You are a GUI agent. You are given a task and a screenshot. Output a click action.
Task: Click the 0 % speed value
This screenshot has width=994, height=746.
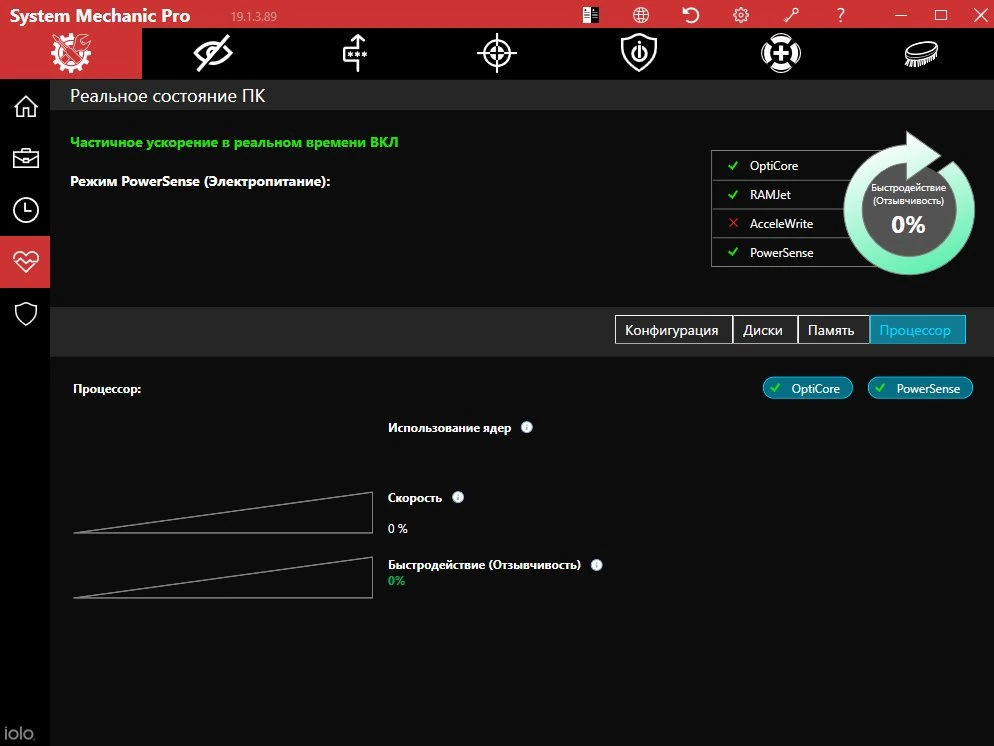pyautogui.click(x=397, y=529)
